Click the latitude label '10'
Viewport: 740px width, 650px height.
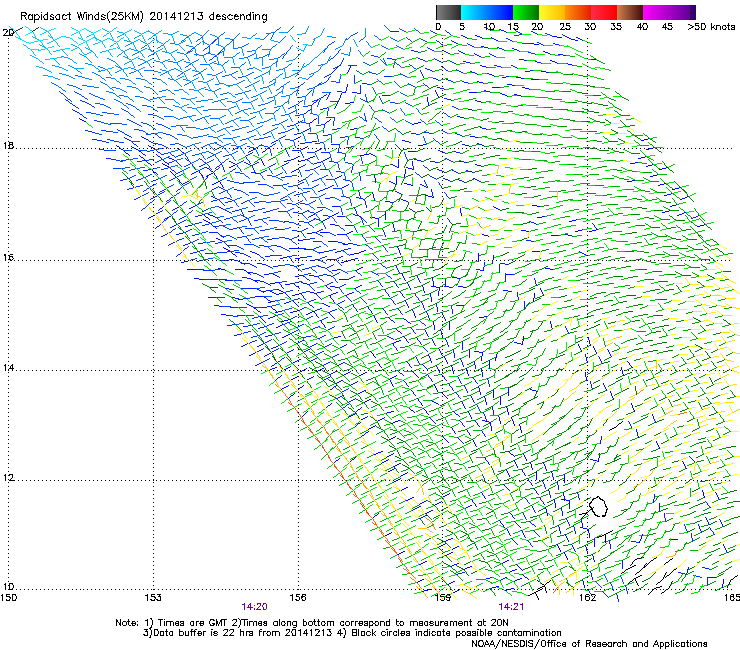(x=8, y=586)
